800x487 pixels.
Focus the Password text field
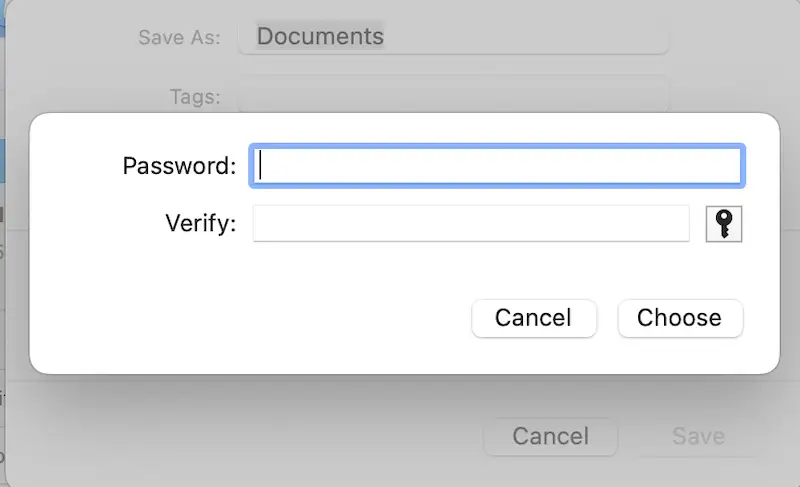coord(496,166)
